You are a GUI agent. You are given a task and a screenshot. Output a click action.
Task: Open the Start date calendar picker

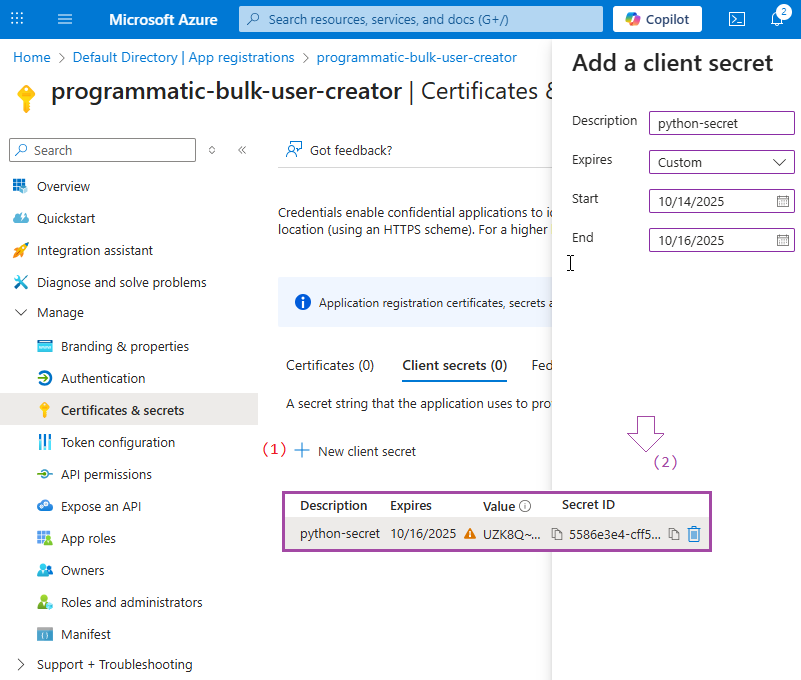(x=783, y=201)
